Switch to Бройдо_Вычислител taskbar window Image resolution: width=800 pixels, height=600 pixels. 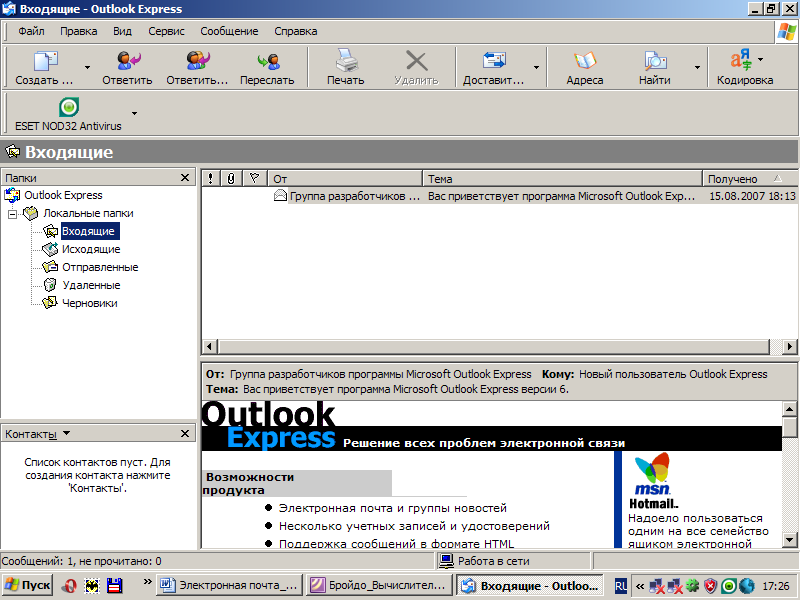[380, 585]
